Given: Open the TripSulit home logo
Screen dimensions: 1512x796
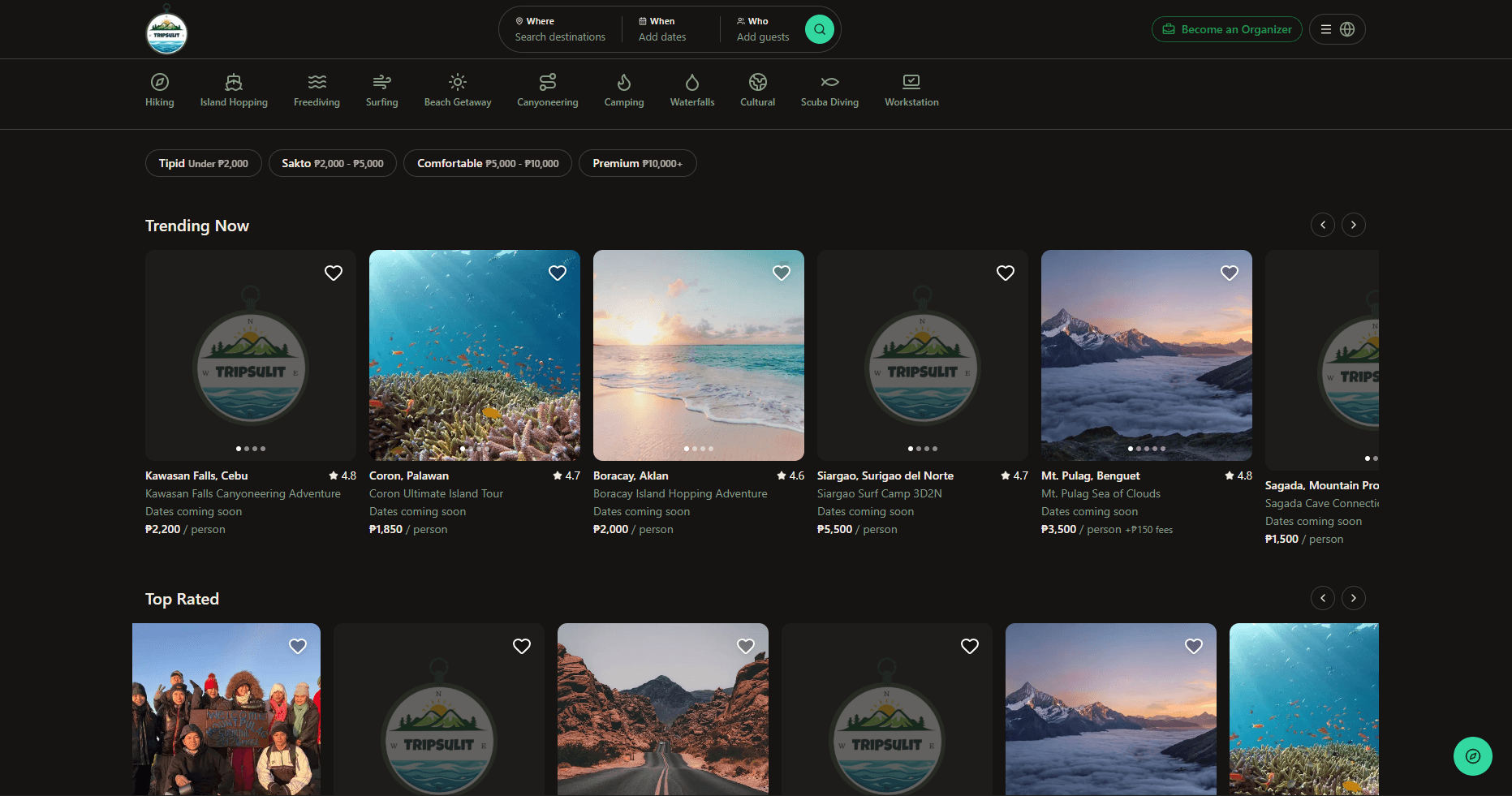Looking at the screenshot, I should click(166, 32).
